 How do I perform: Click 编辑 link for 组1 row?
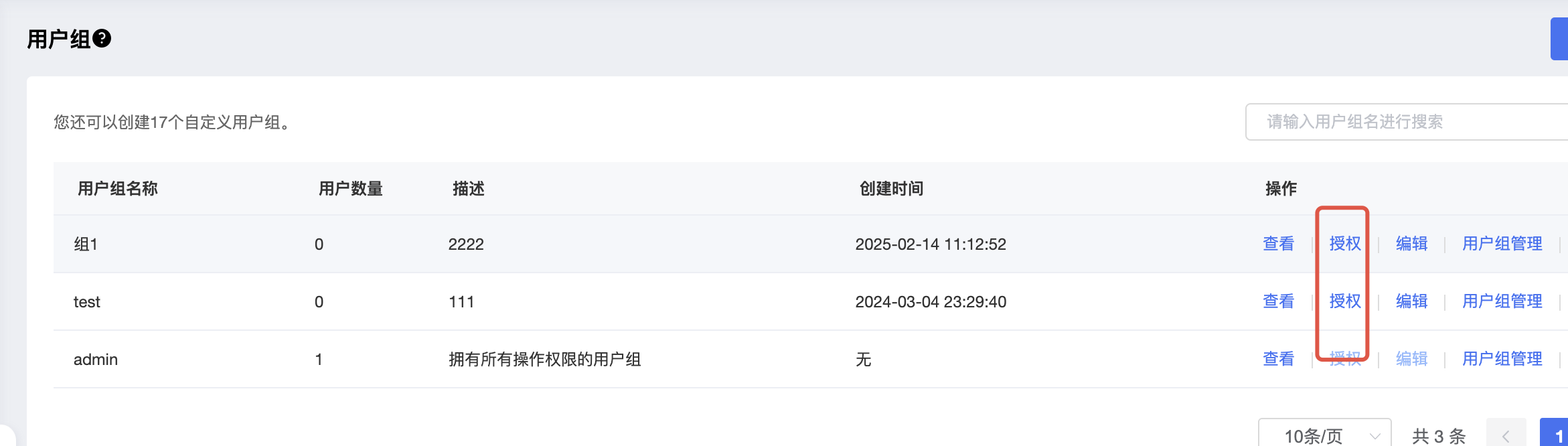[1411, 244]
